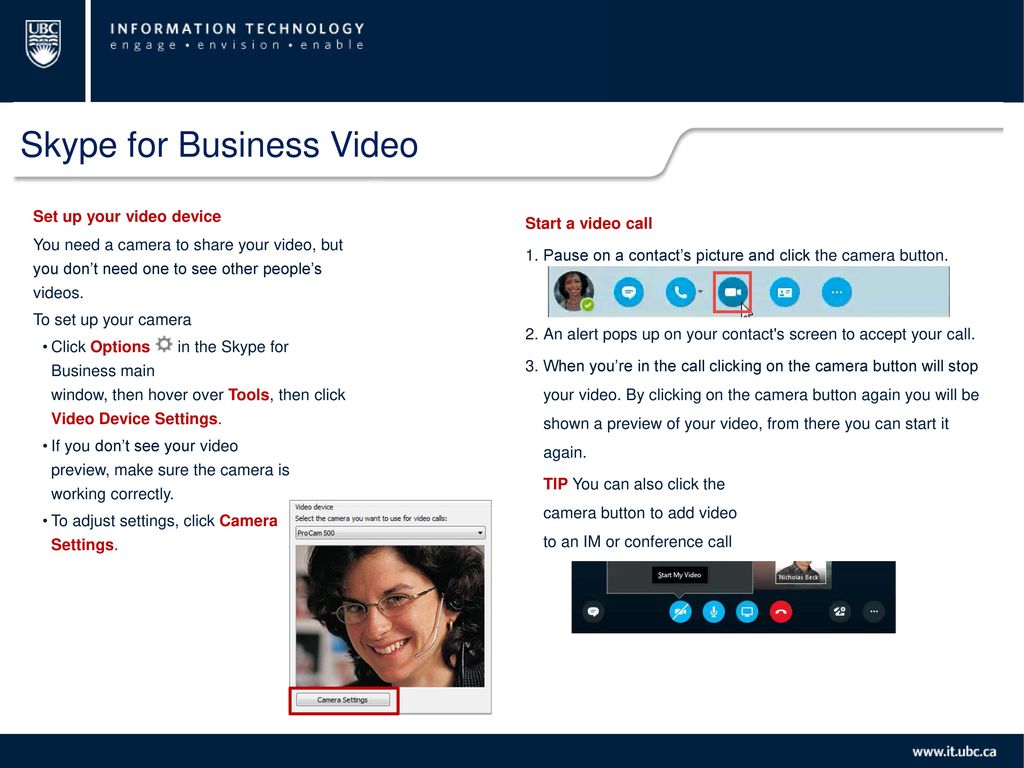Start a video call with camera button

point(732,292)
